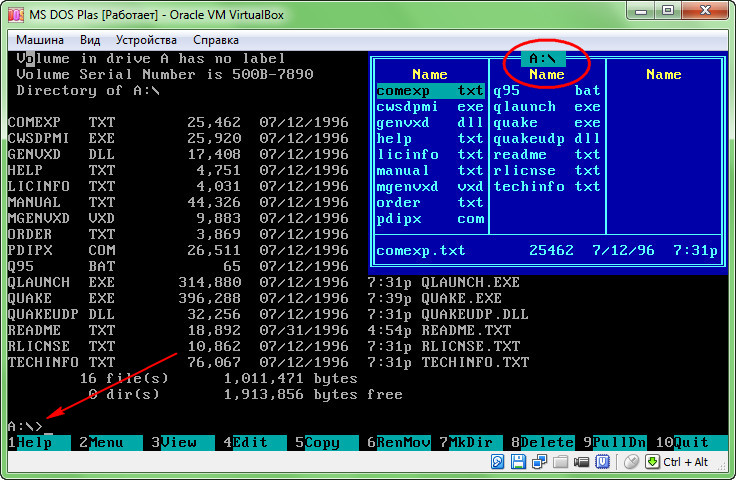736x480 pixels.
Task: Open the Вид menu
Action: click(x=90, y=40)
